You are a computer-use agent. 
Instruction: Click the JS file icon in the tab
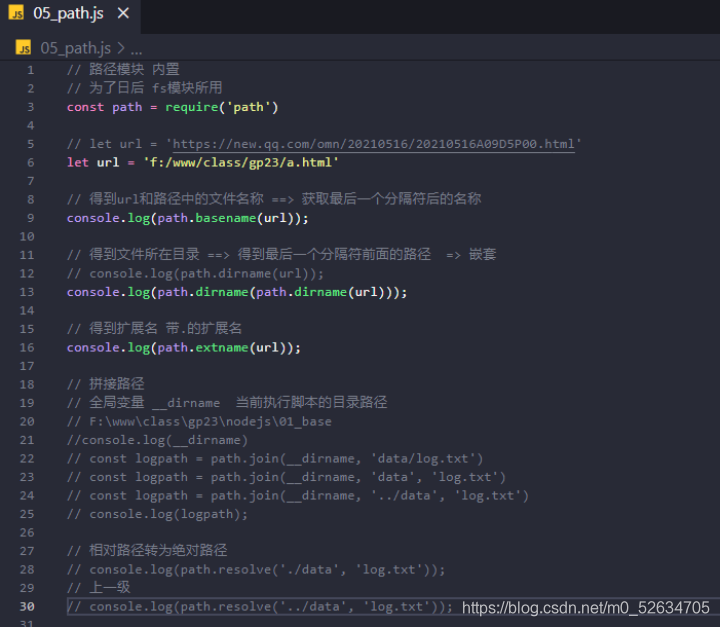tap(17, 13)
